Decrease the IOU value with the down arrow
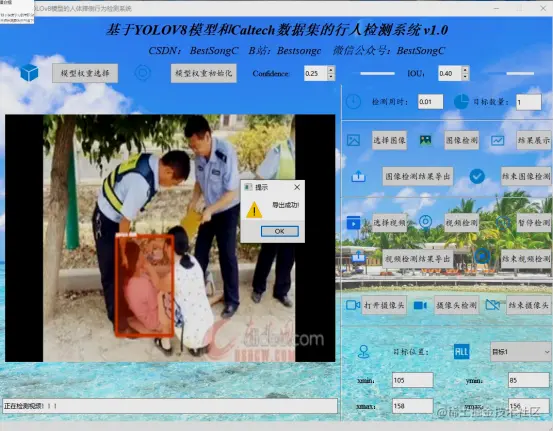Viewport: 554px width, 432px height. tap(465, 77)
